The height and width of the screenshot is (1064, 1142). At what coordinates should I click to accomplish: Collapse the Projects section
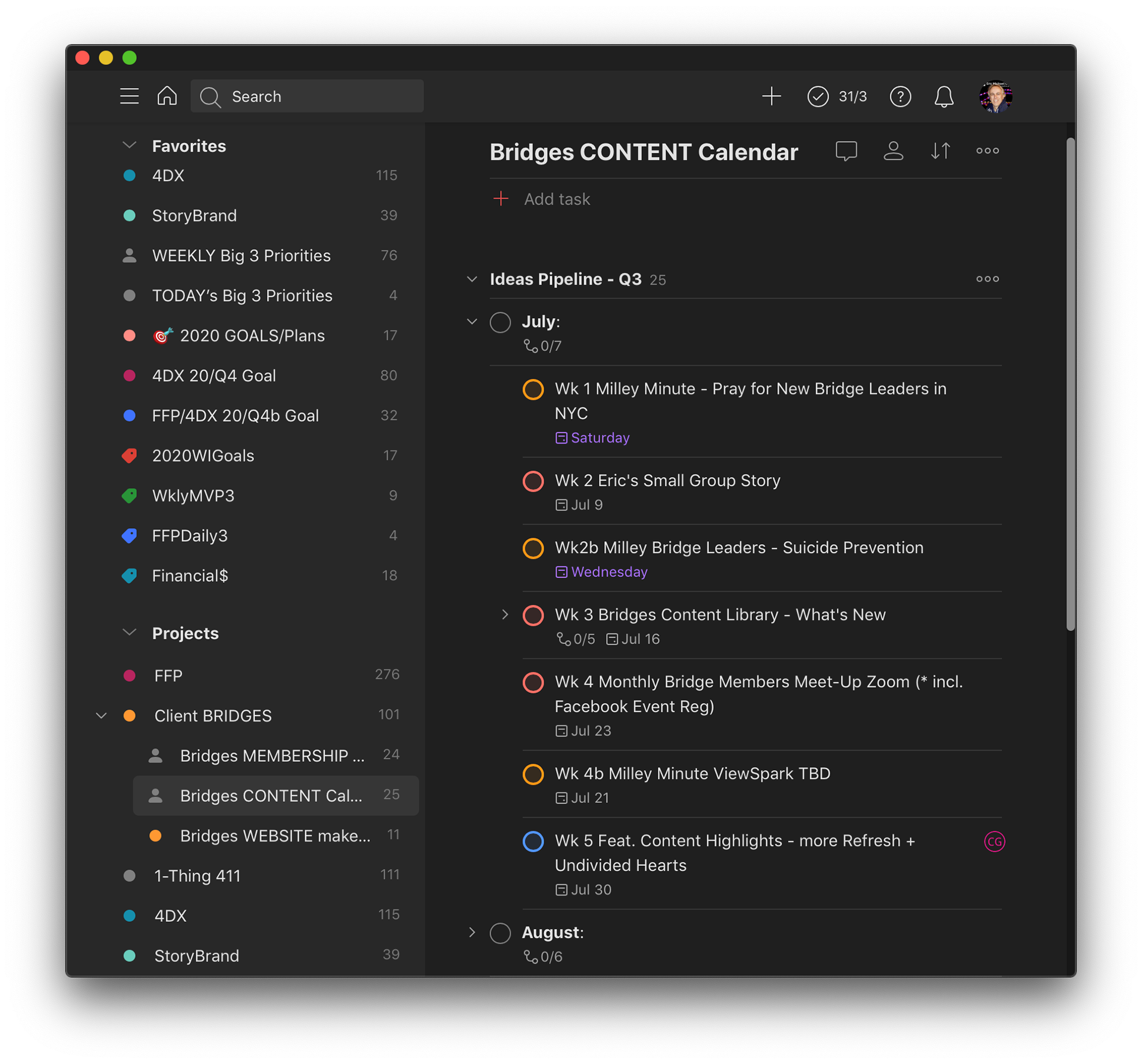(x=129, y=632)
